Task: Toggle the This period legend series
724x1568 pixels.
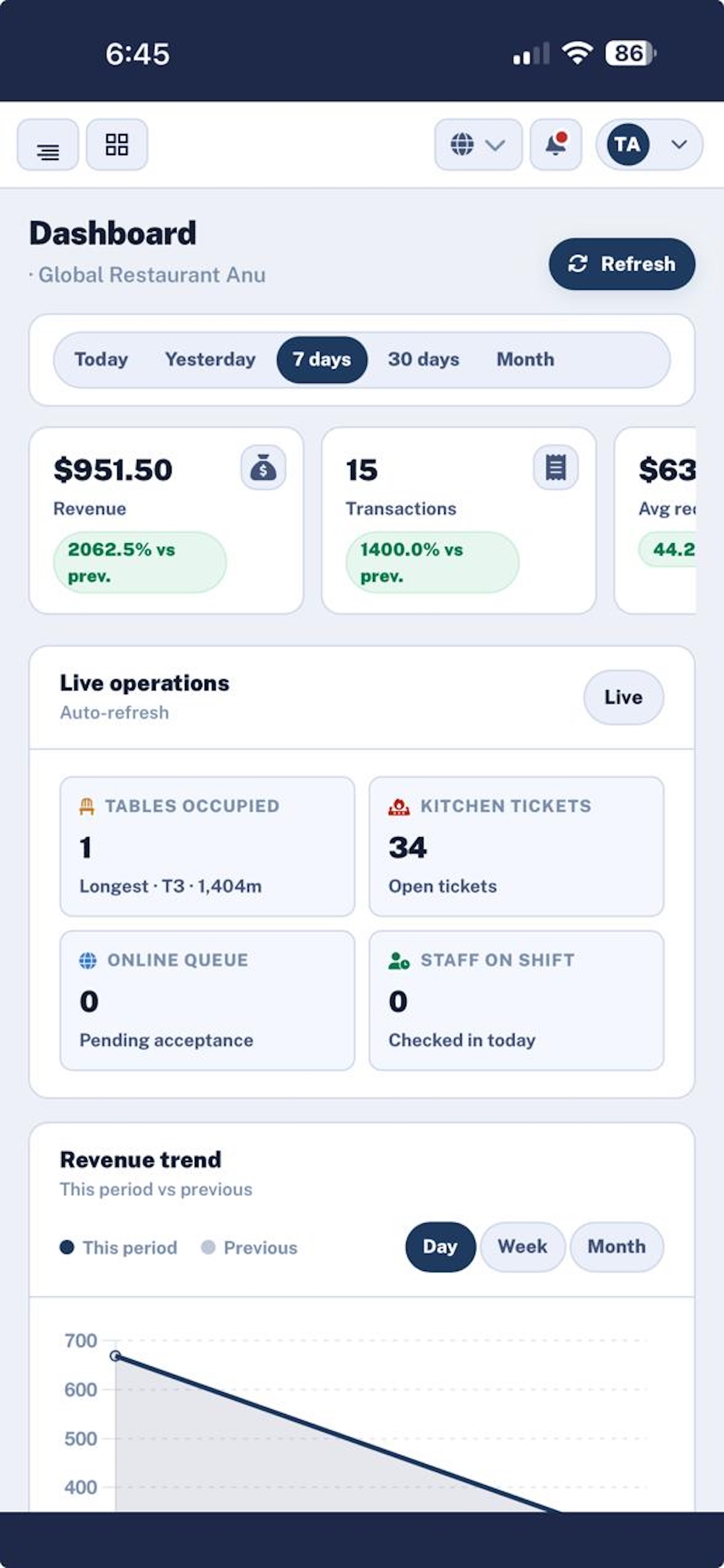Action: pos(119,1248)
